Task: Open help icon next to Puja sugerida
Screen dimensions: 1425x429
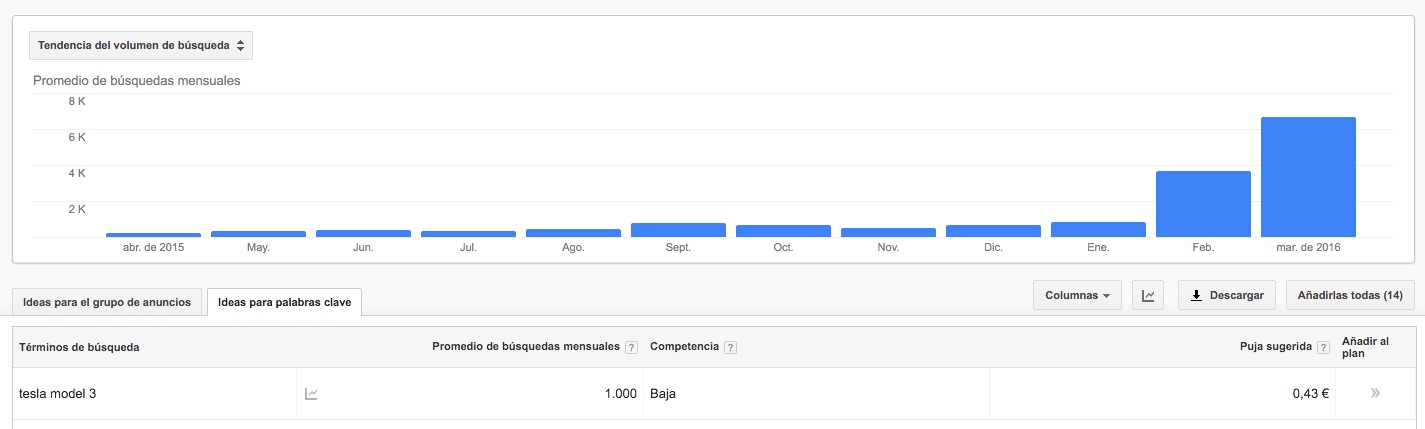Action: pos(1324,347)
